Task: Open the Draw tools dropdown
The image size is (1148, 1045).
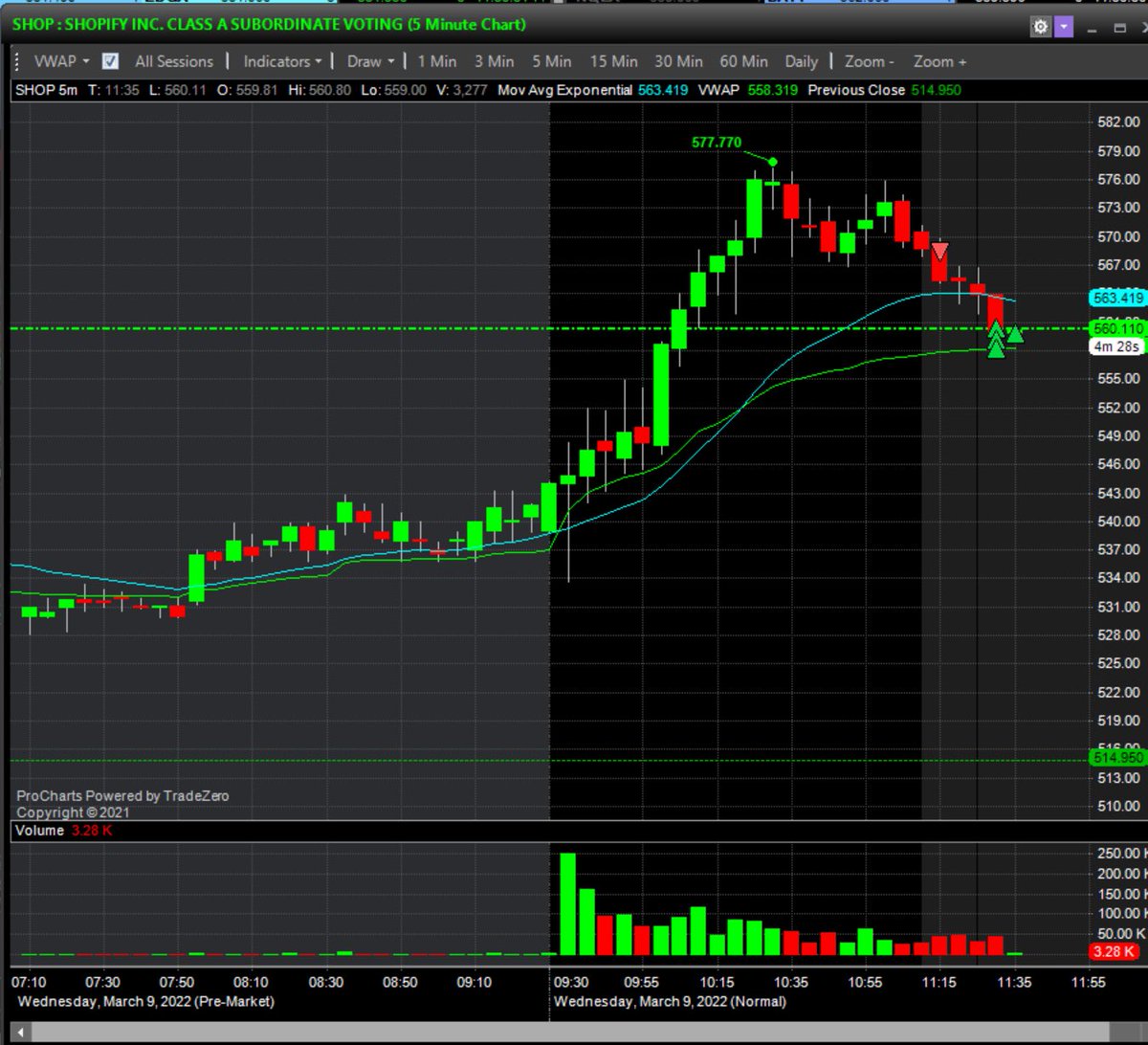Action: pos(371,61)
